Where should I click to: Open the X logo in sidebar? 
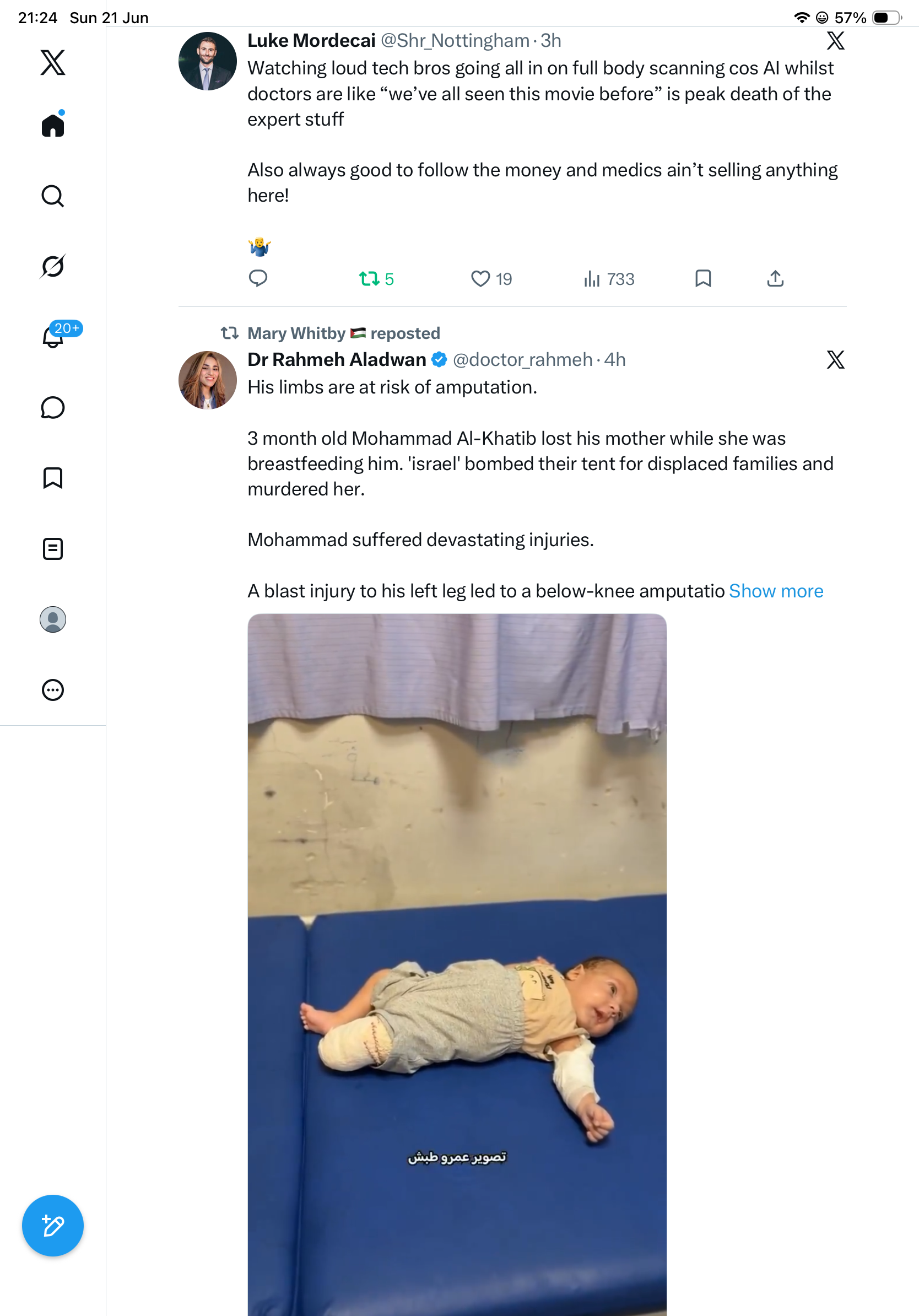click(x=53, y=62)
